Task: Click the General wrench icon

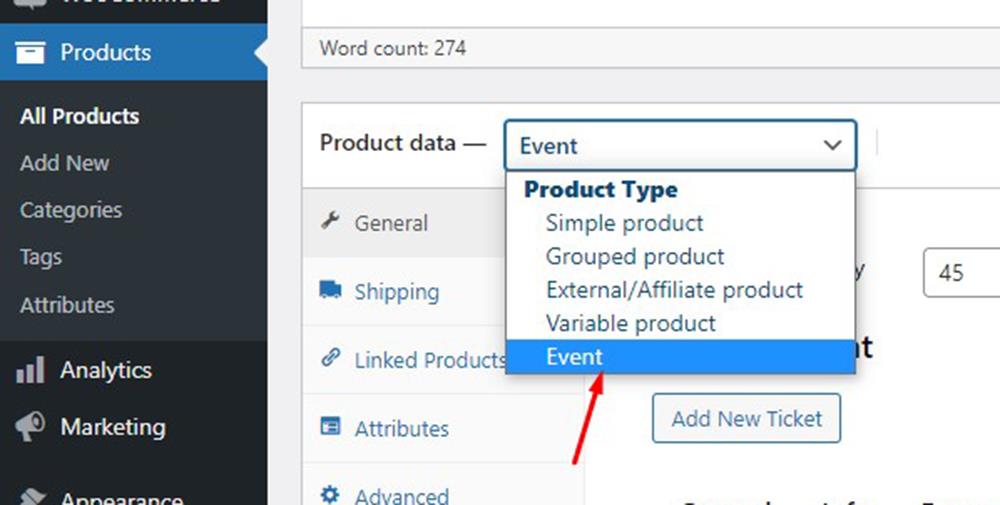Action: coord(330,221)
